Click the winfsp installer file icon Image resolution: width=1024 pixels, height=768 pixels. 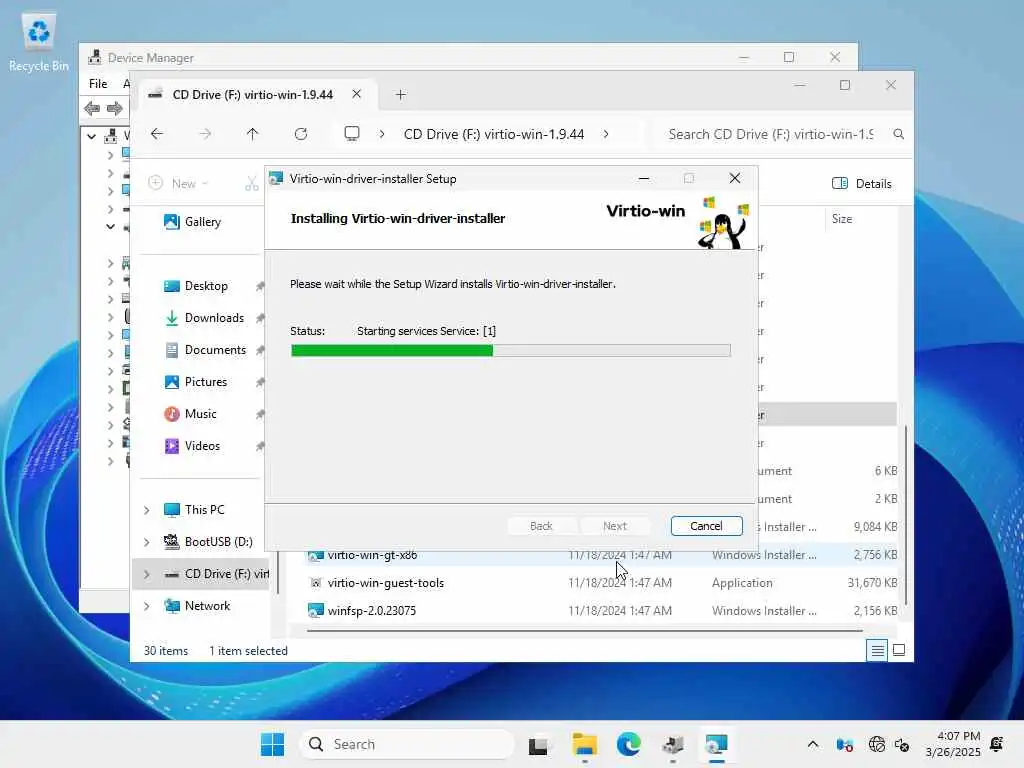[315, 611]
